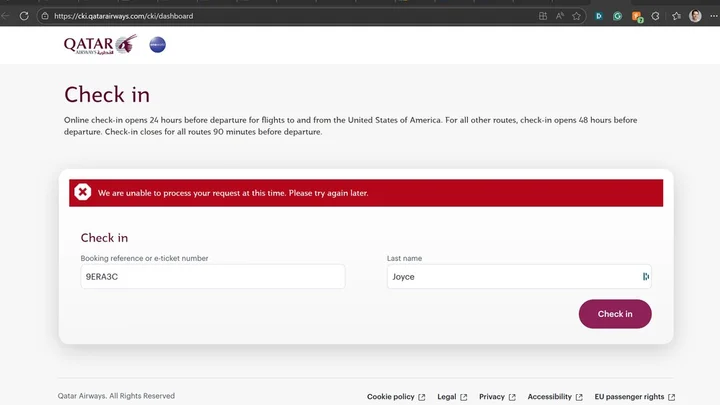Open the browser Settings and more menu
720x405 pixels.
coord(711,16)
